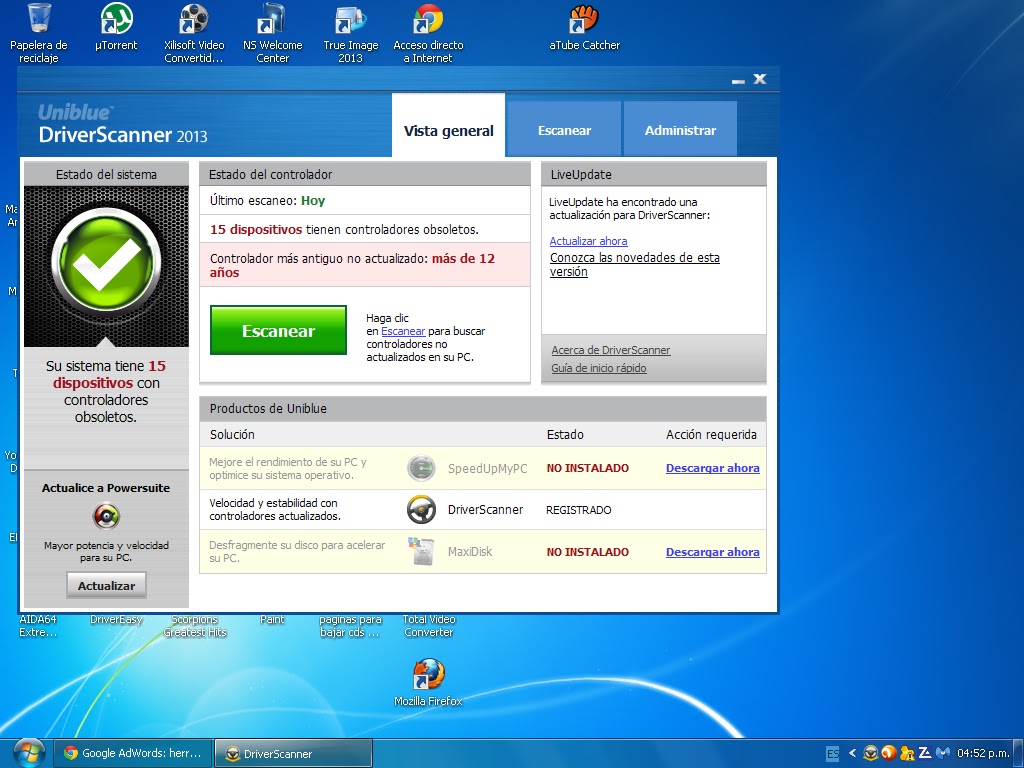Minimize the DriverScanner window
This screenshot has width=1024, height=768.
click(738, 80)
